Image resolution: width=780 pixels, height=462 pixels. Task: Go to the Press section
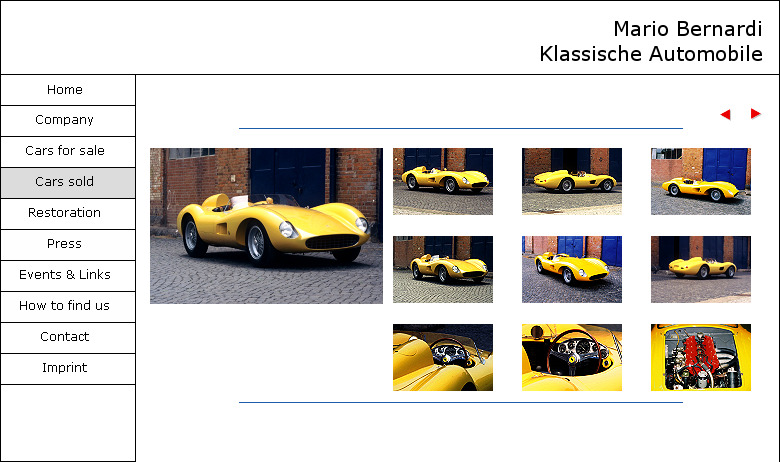pyautogui.click(x=68, y=245)
